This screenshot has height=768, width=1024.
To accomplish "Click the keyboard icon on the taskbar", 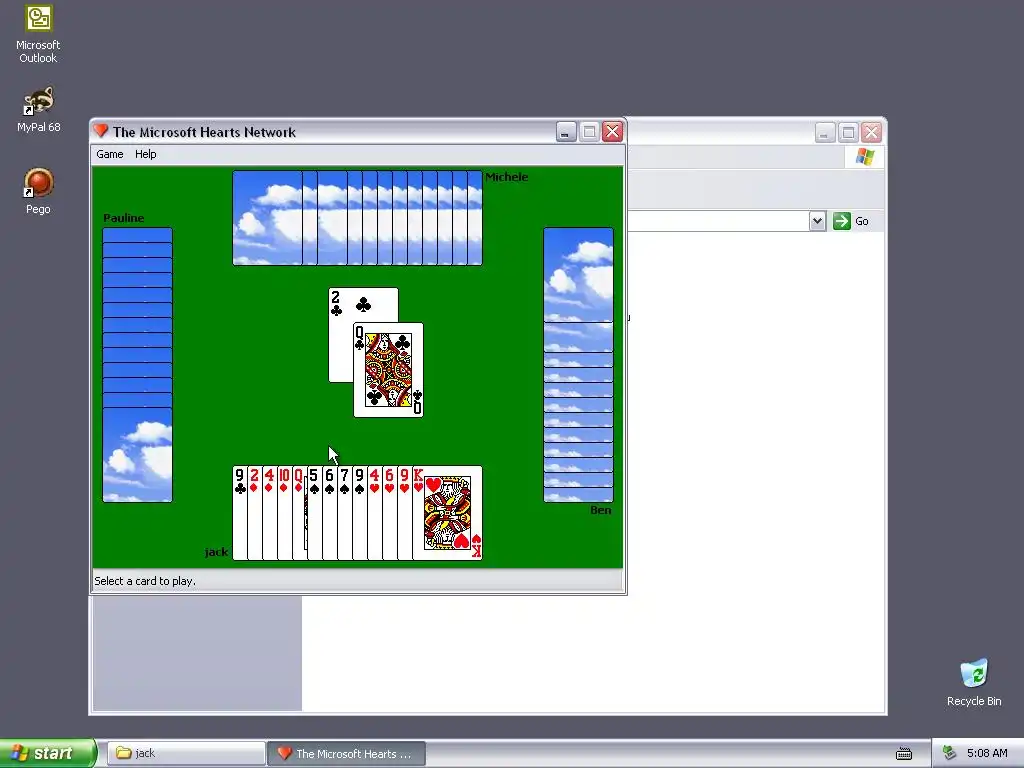I will coord(904,754).
